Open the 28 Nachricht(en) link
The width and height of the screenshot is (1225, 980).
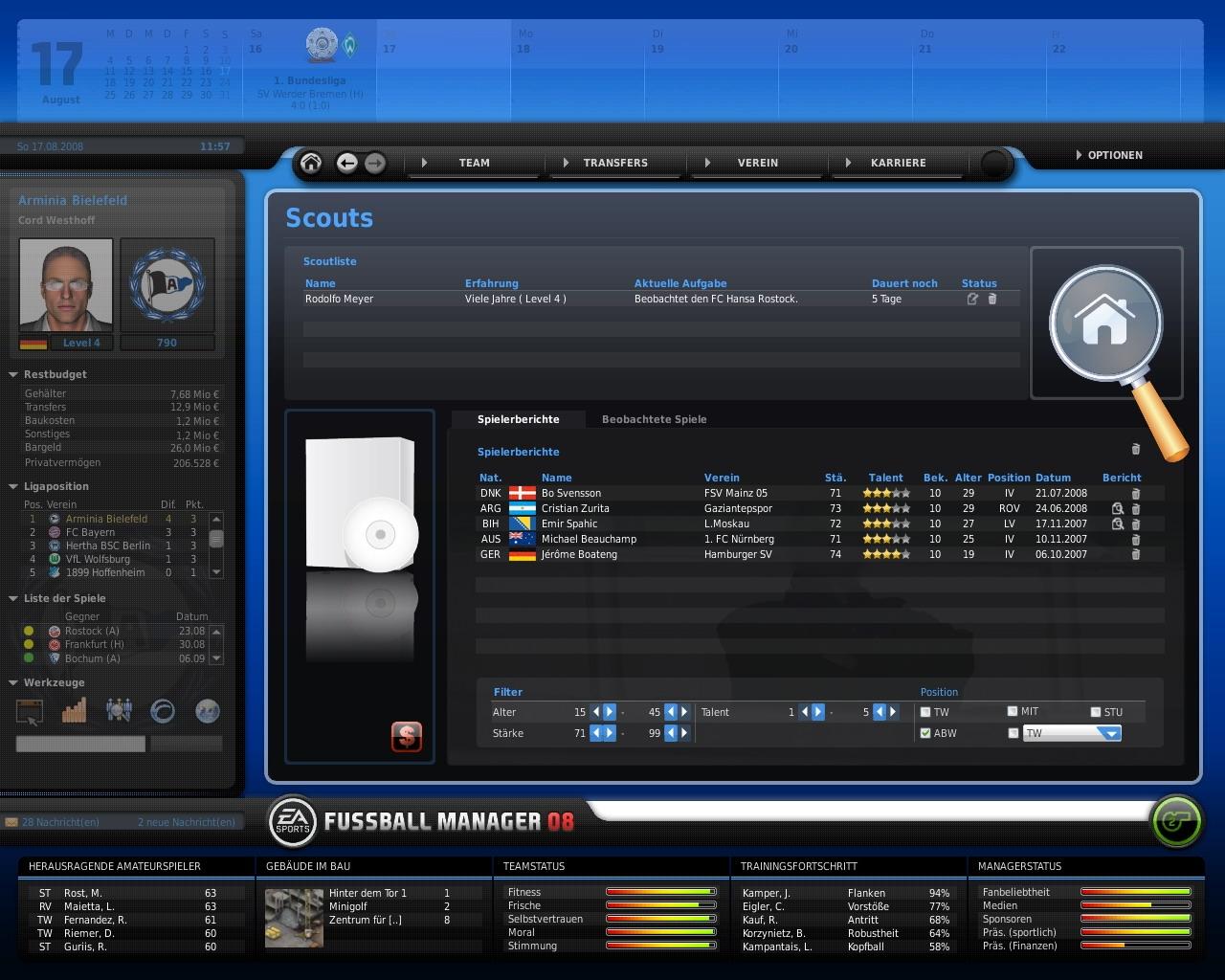click(60, 822)
